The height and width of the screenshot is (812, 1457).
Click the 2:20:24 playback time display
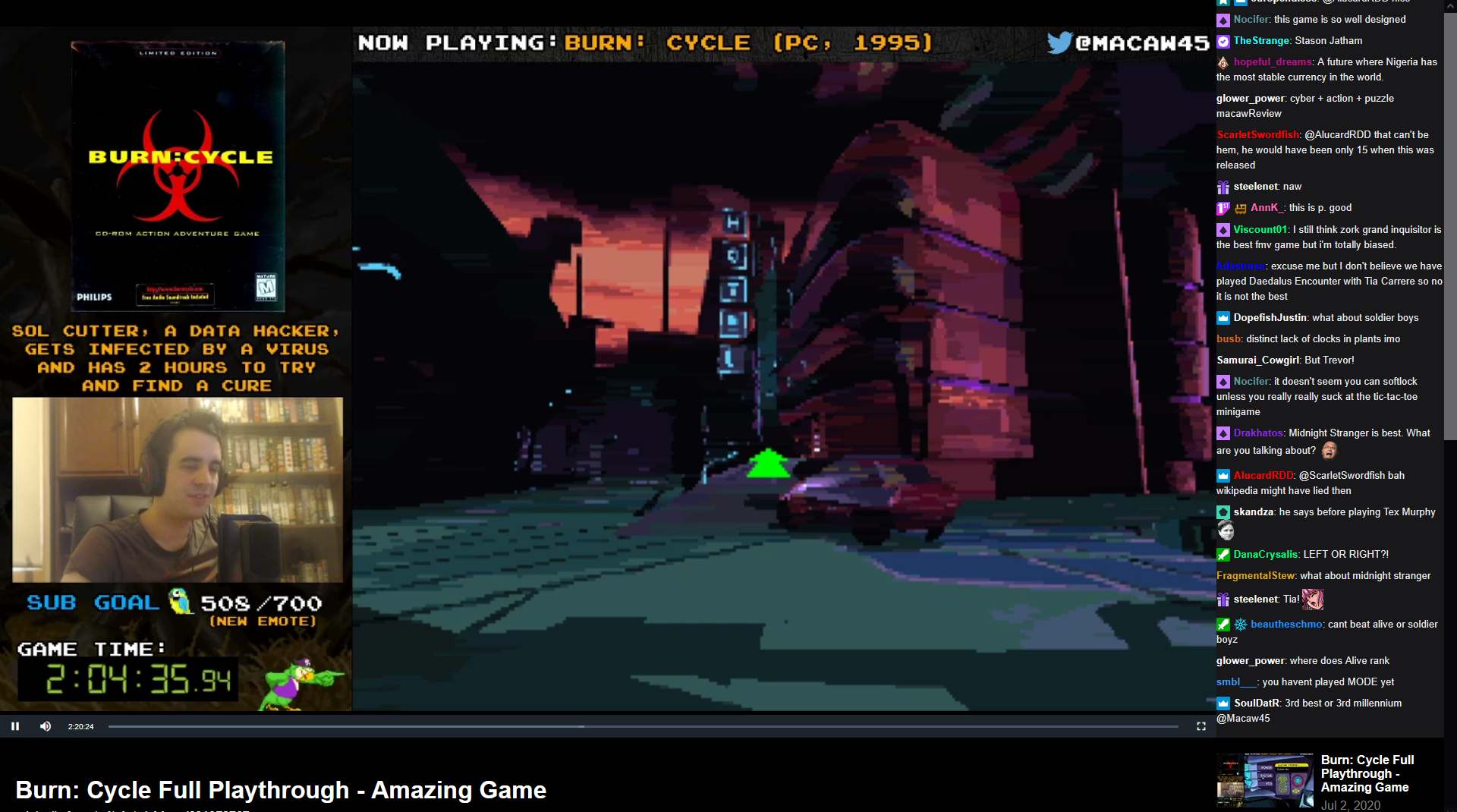click(80, 726)
